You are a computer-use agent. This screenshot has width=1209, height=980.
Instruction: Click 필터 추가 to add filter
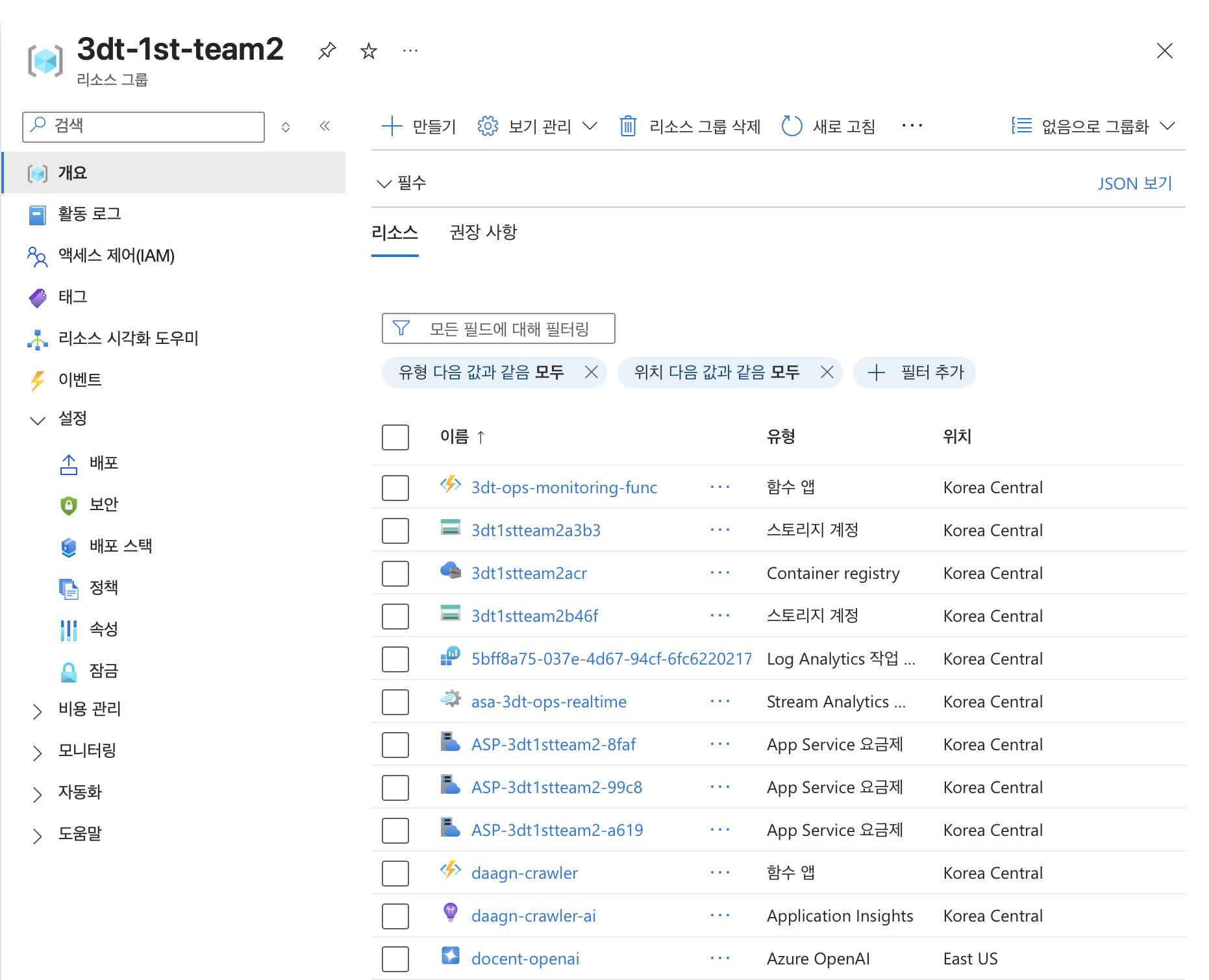915,373
